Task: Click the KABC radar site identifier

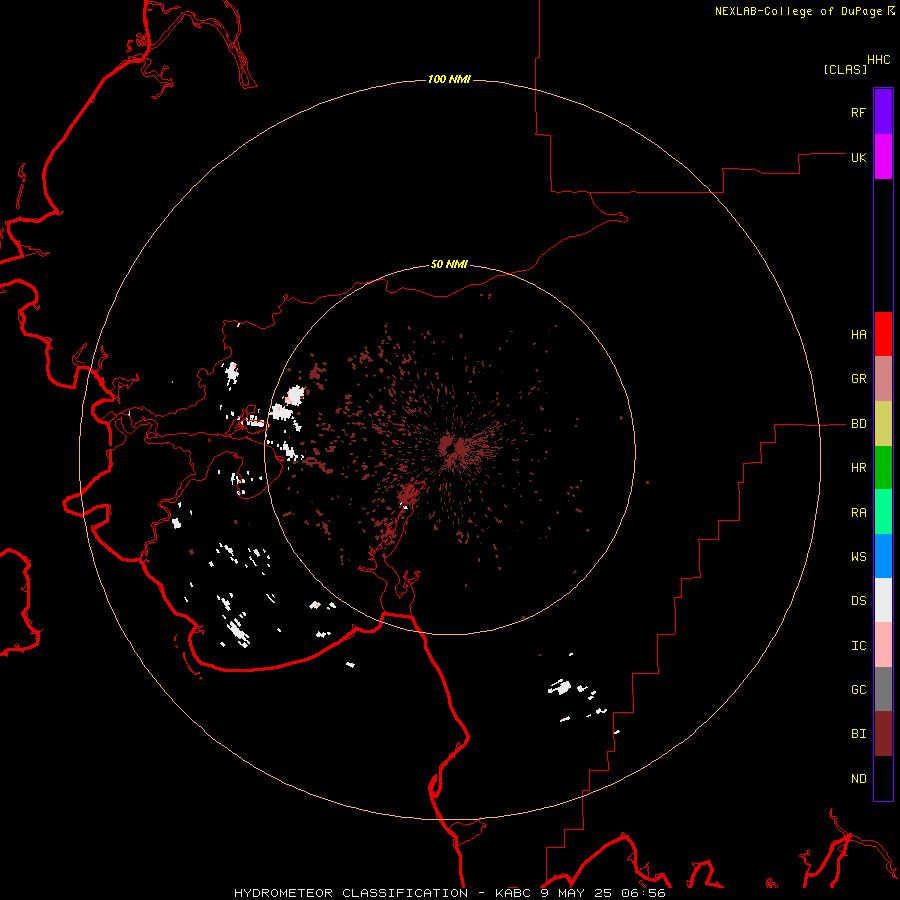Action: point(513,893)
